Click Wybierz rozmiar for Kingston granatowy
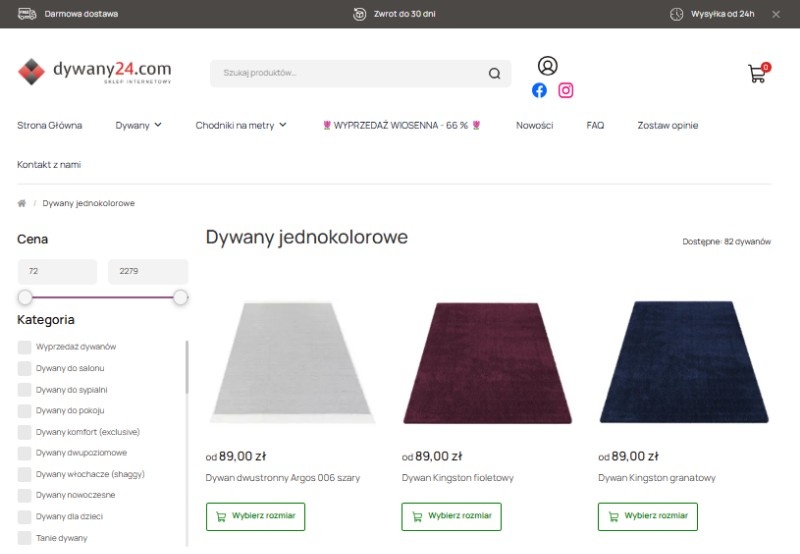The height and width of the screenshot is (554, 800). point(648,517)
